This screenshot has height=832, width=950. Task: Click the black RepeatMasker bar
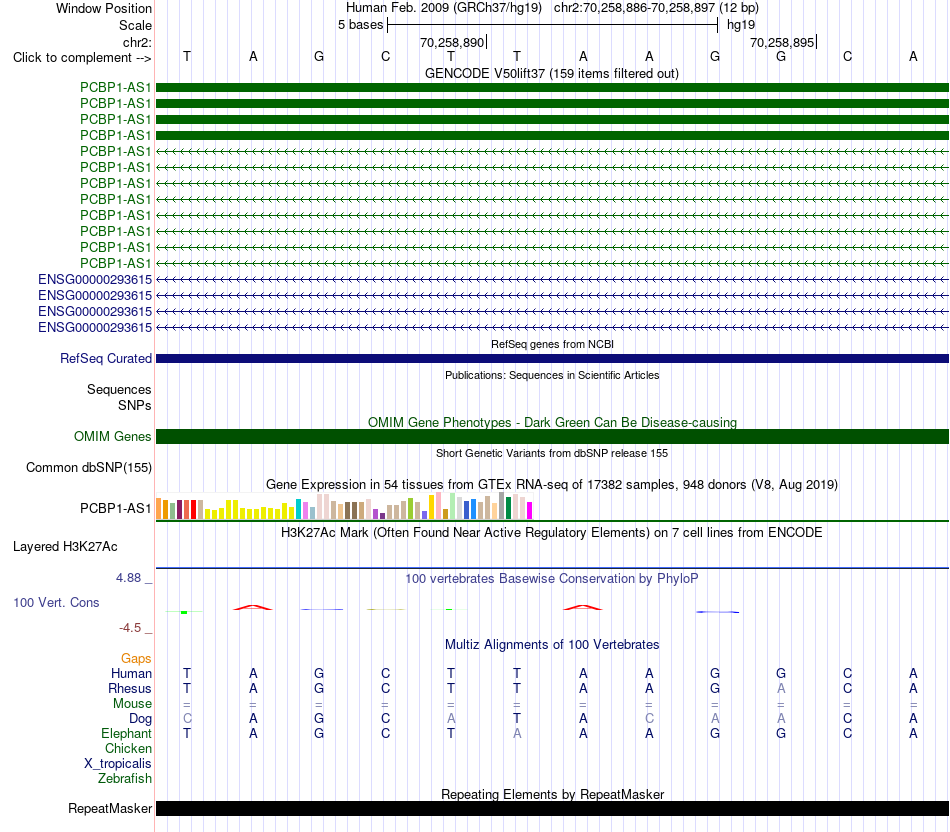coord(552,808)
